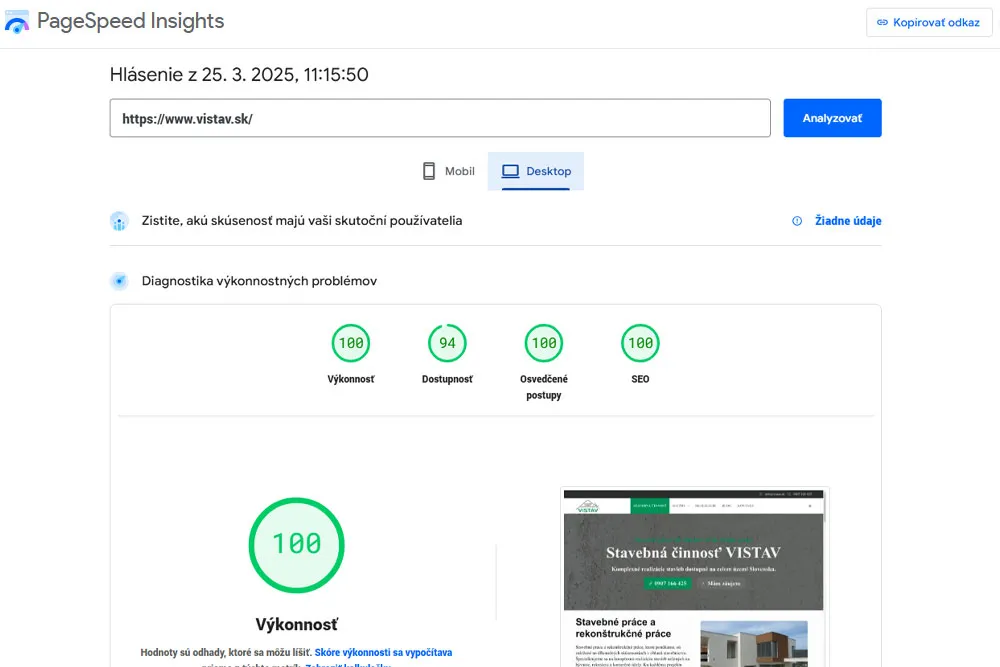Click the info icon beside Žiadne údaje

[797, 221]
